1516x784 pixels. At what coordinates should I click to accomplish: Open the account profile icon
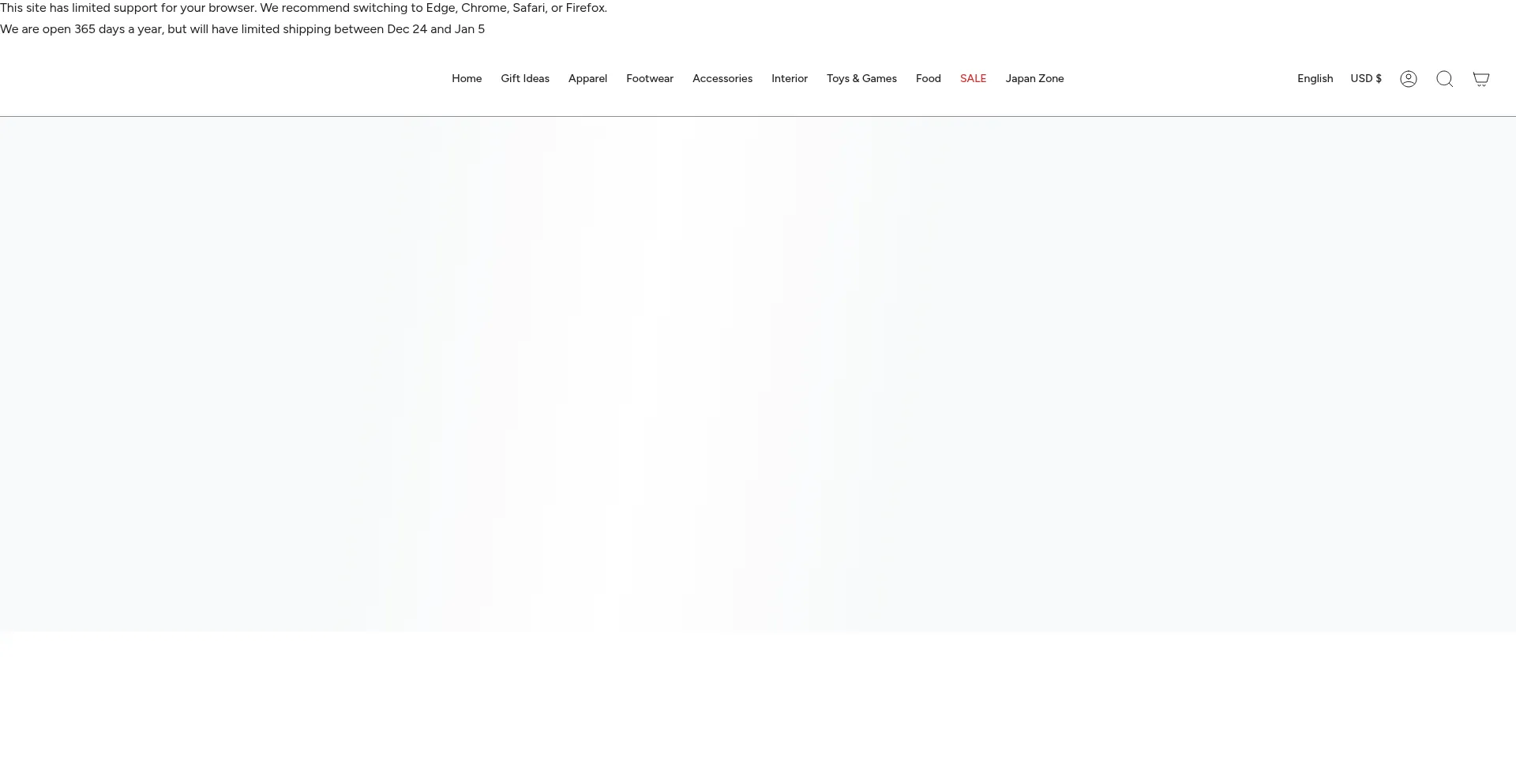[1409, 78]
